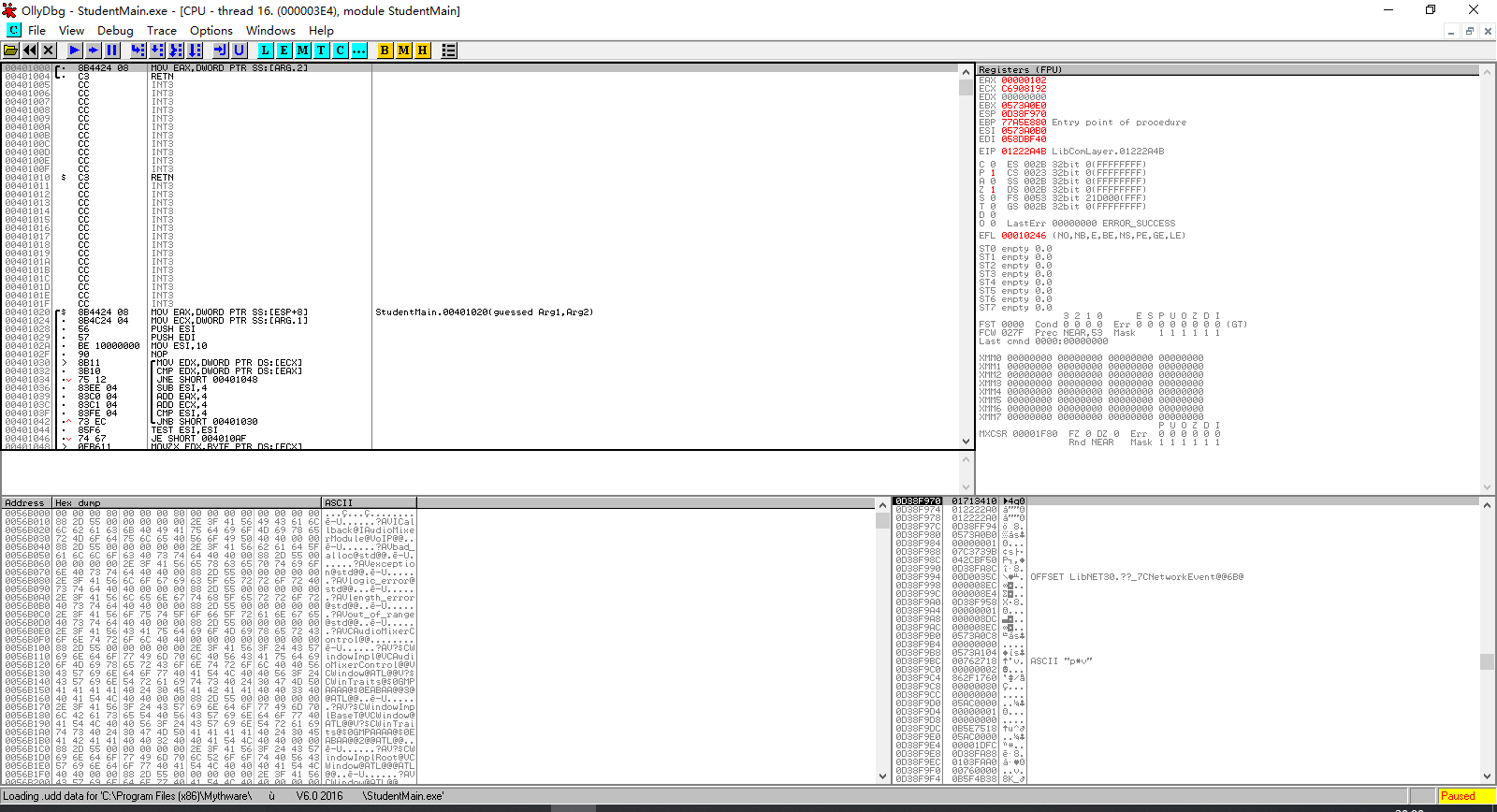
Task: Open INT3 breakpoints list with B icon
Action: [385, 51]
